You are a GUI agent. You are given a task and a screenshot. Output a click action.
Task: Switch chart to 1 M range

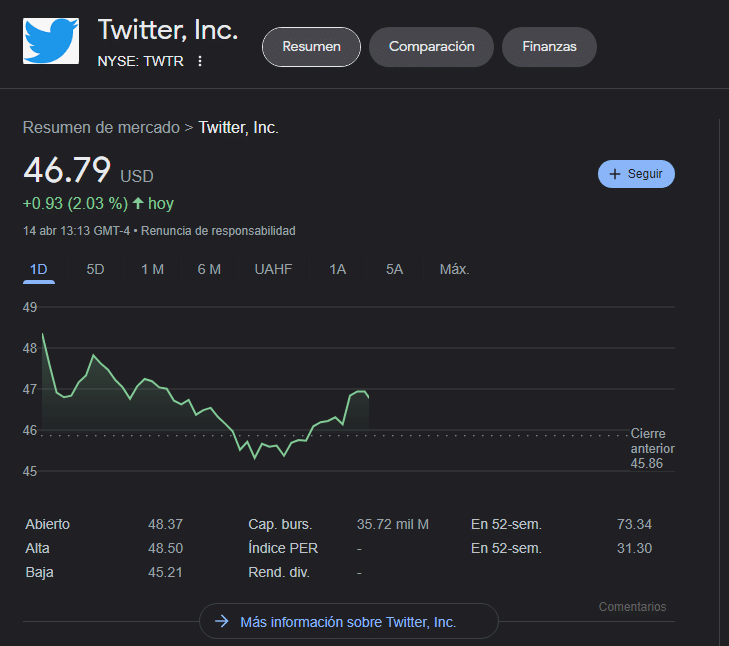click(x=152, y=269)
